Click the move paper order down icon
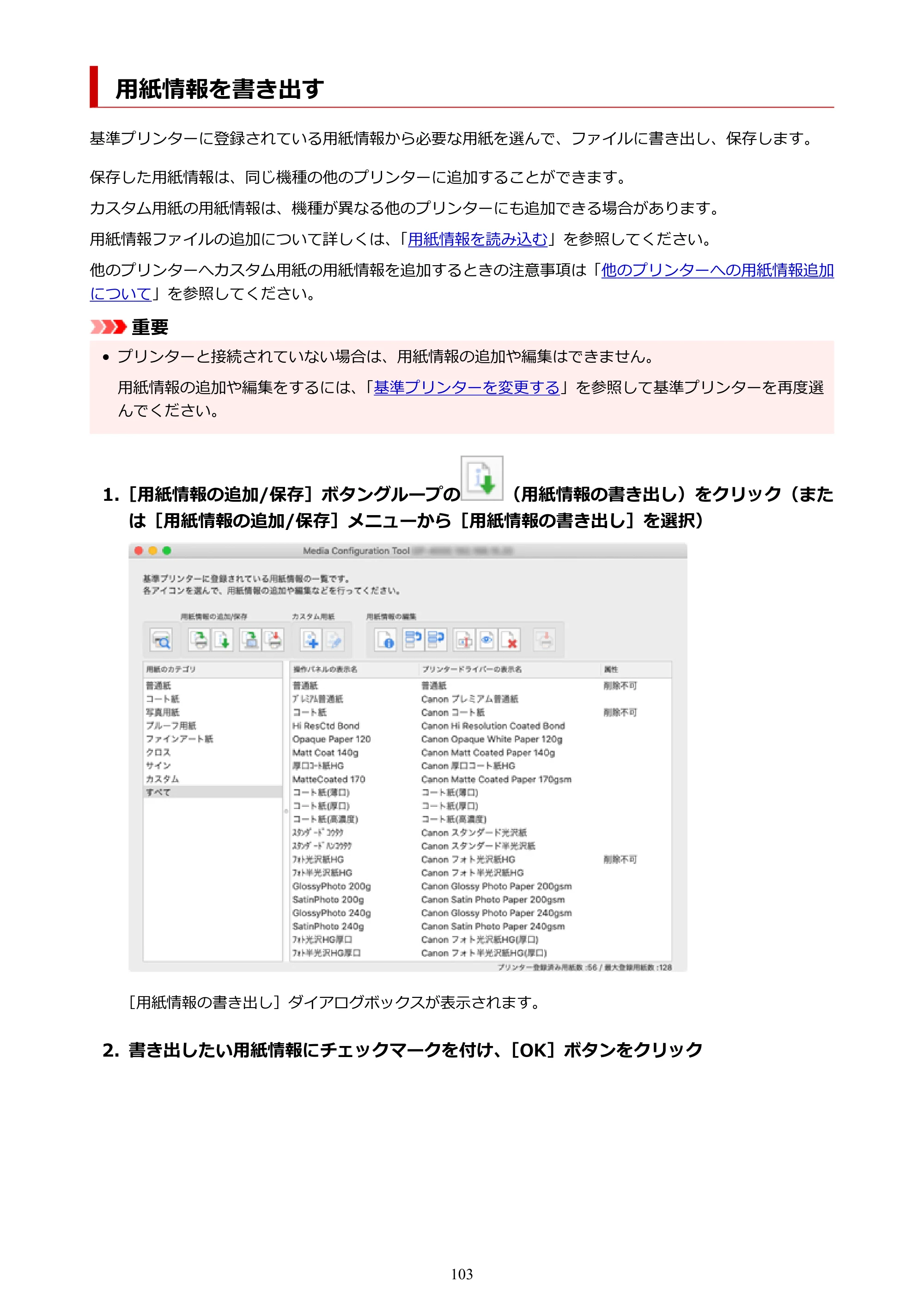Viewport: 924px width, 1307px height. point(436,640)
